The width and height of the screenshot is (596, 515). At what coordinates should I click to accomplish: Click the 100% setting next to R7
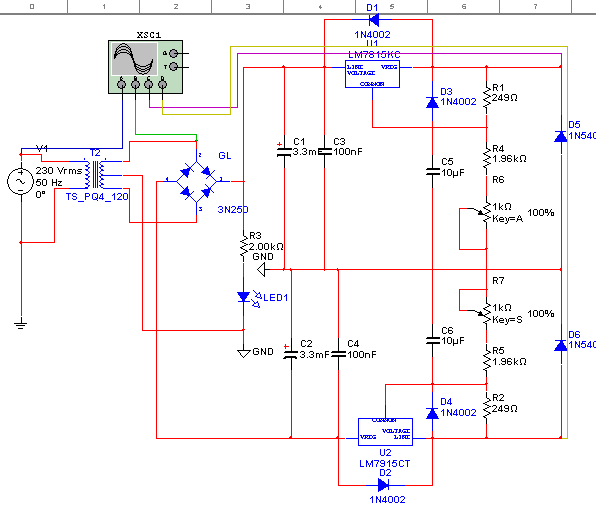(541, 314)
